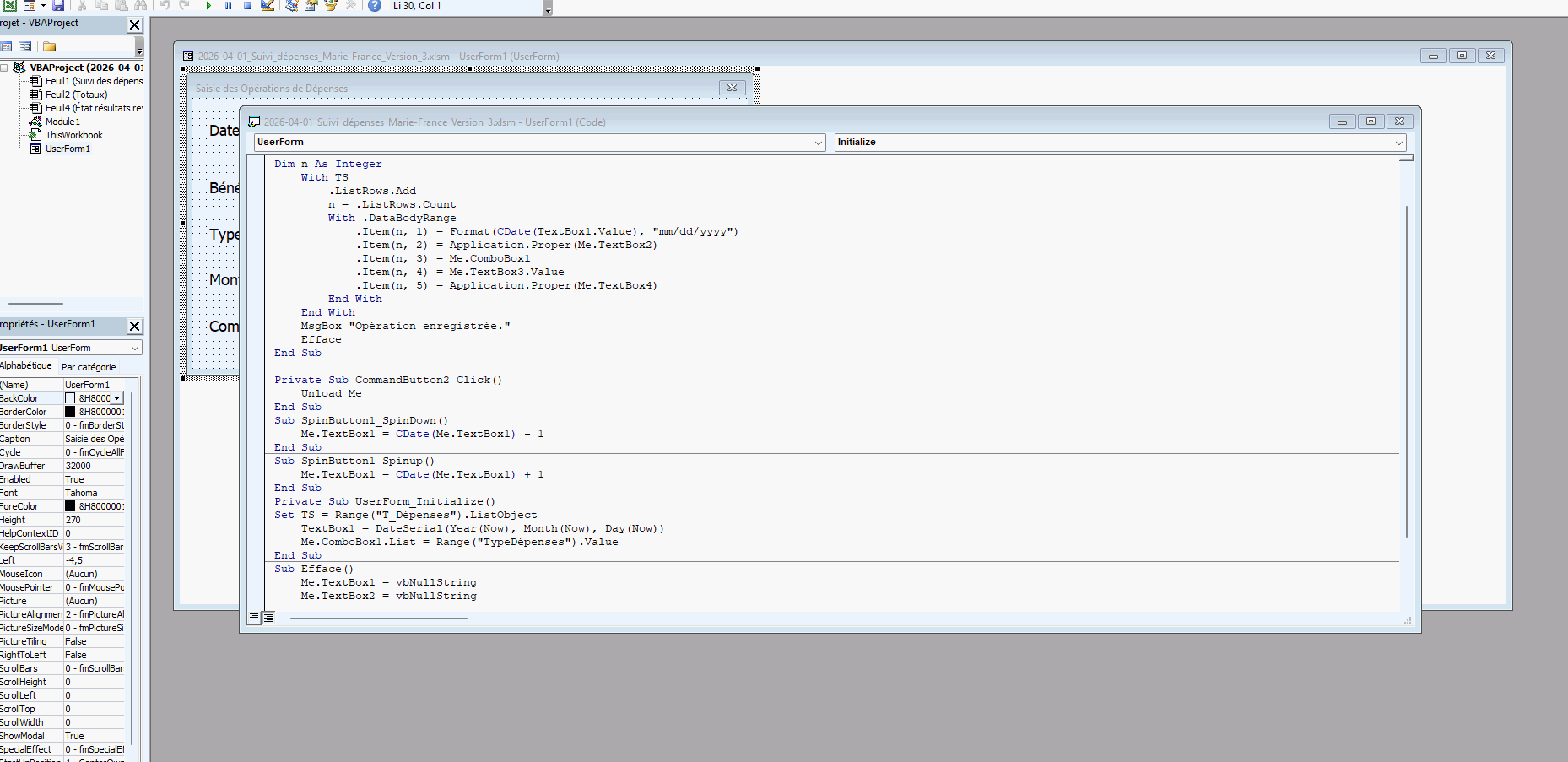Click the Run Sub/UserForm play icon
Screen dimensions: 1568x762
[208, 6]
